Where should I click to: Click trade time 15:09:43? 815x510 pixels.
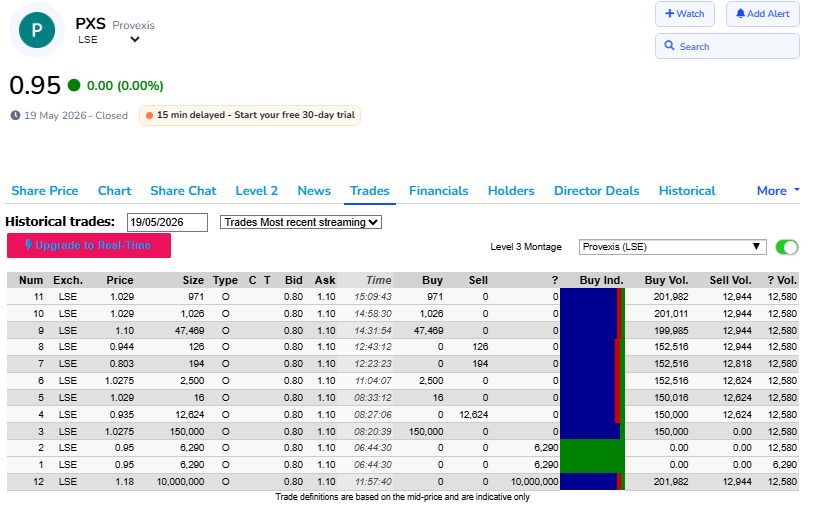coord(373,297)
